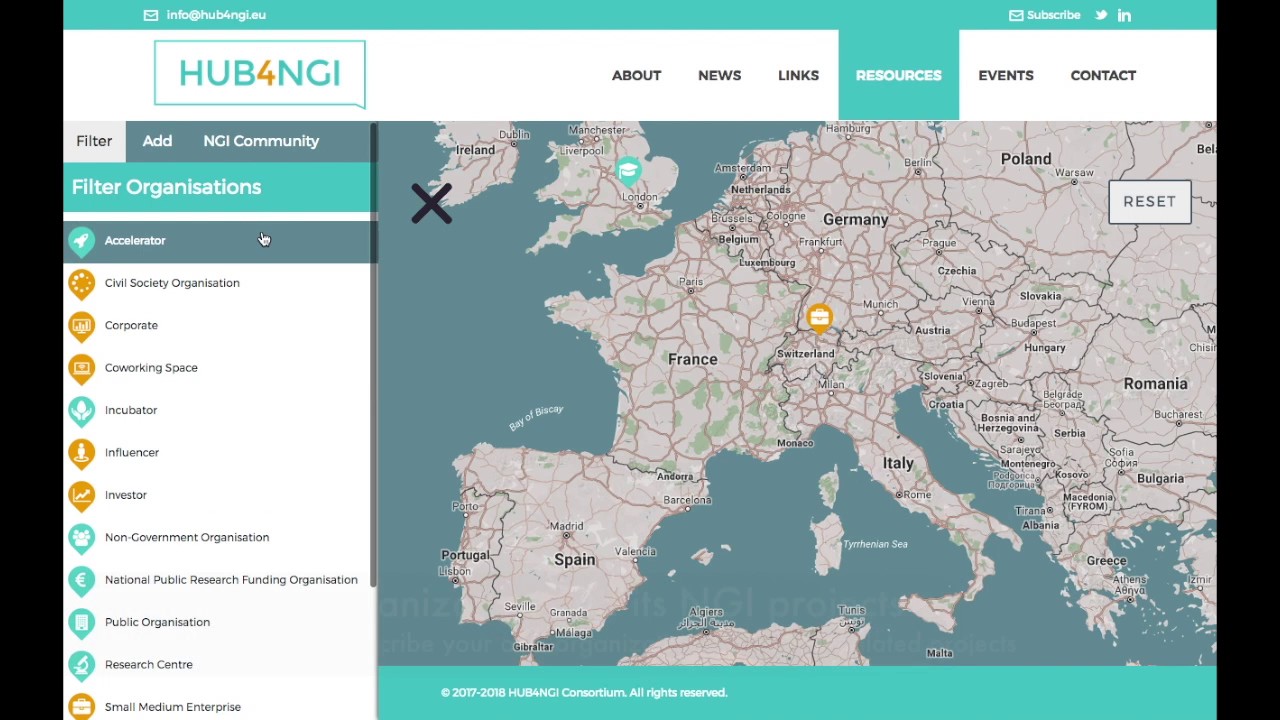Click the Non-Government Organisation pin icon
This screenshot has width=1280, height=720.
click(81, 538)
